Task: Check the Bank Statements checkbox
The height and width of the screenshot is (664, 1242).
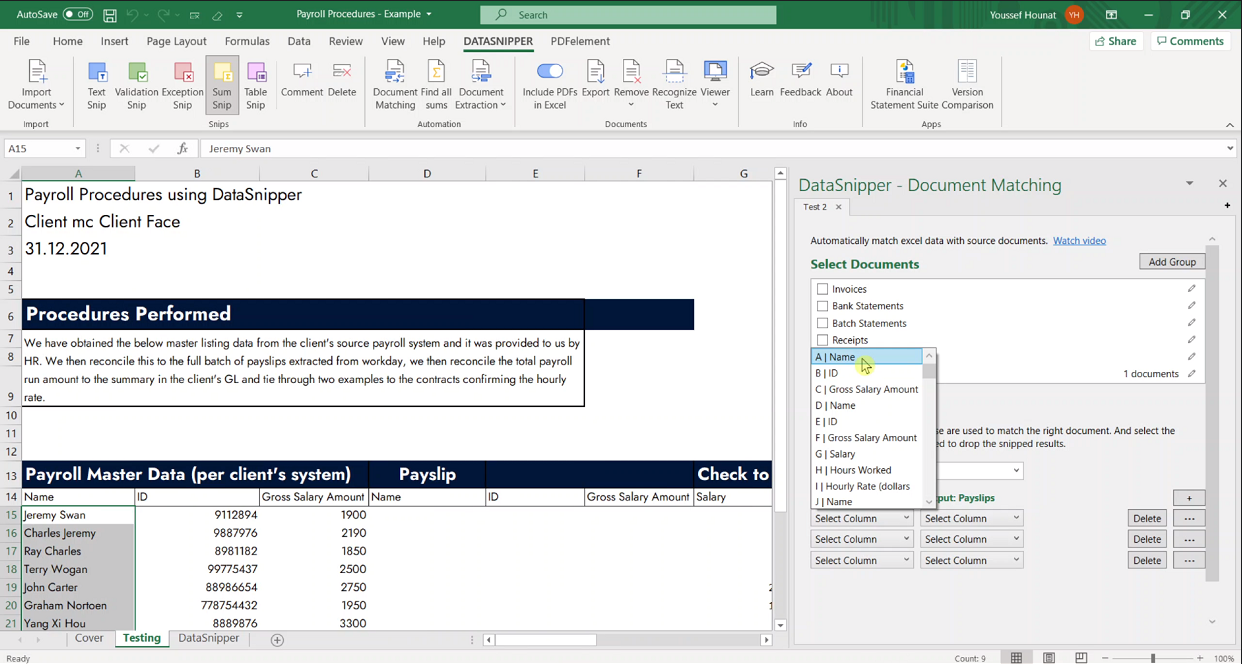Action: point(822,306)
